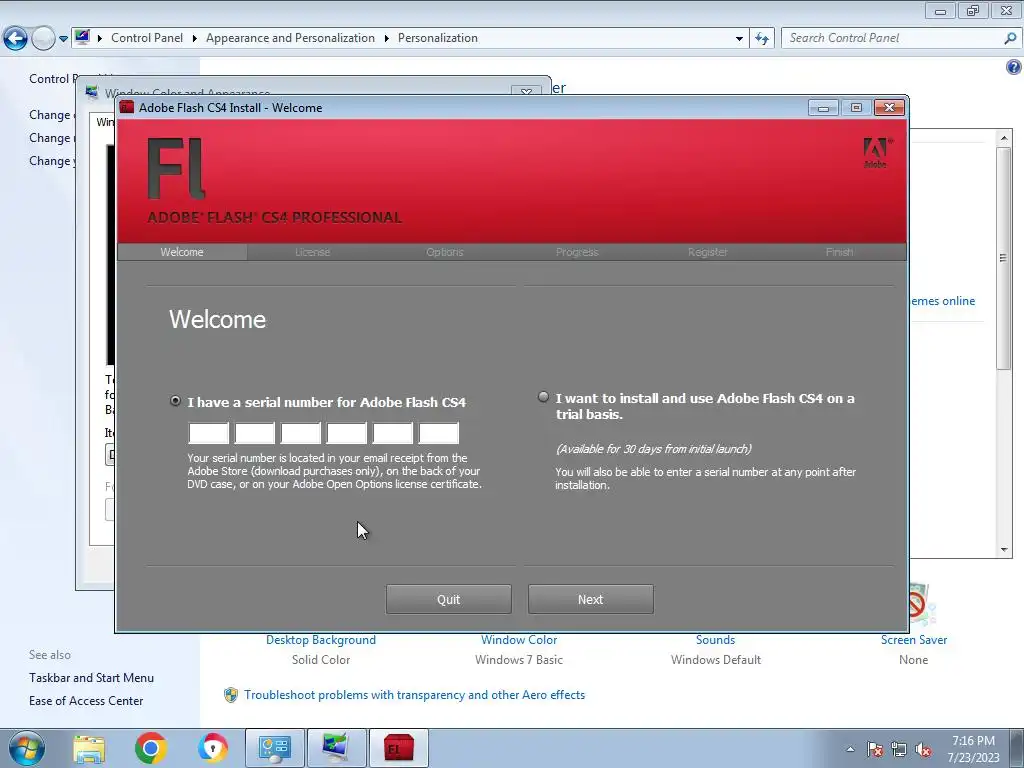Click Personalization in the breadcrumb
Screen dimensions: 1024x768
click(438, 38)
